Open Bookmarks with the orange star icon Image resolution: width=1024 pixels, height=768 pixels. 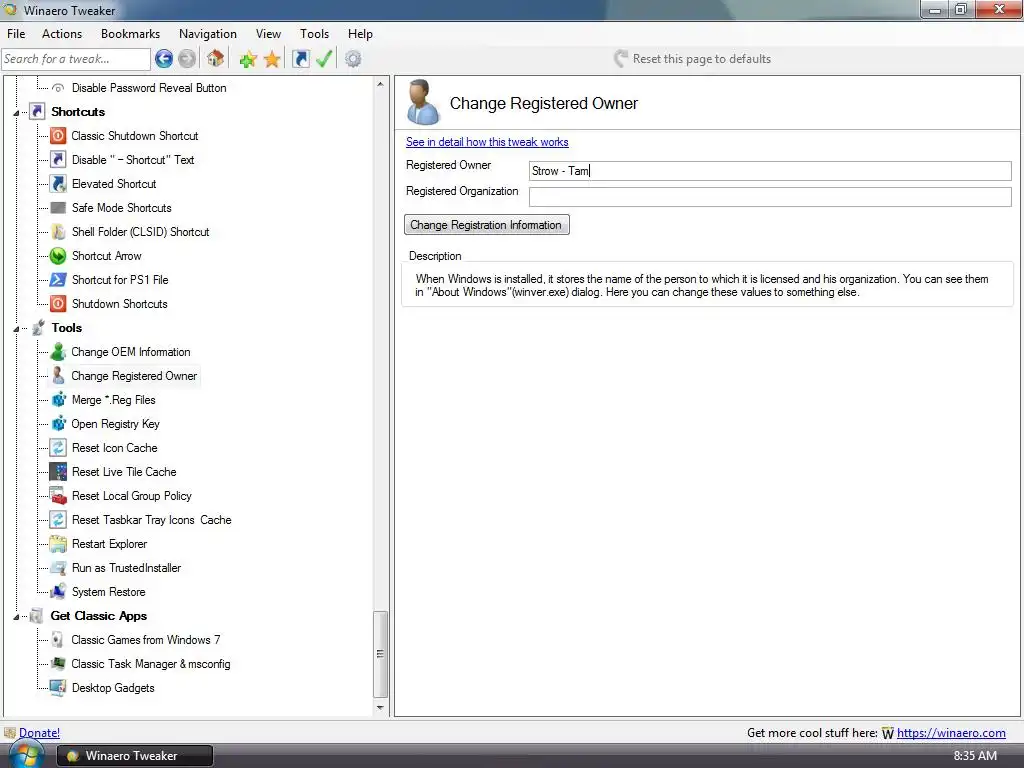[x=272, y=59]
